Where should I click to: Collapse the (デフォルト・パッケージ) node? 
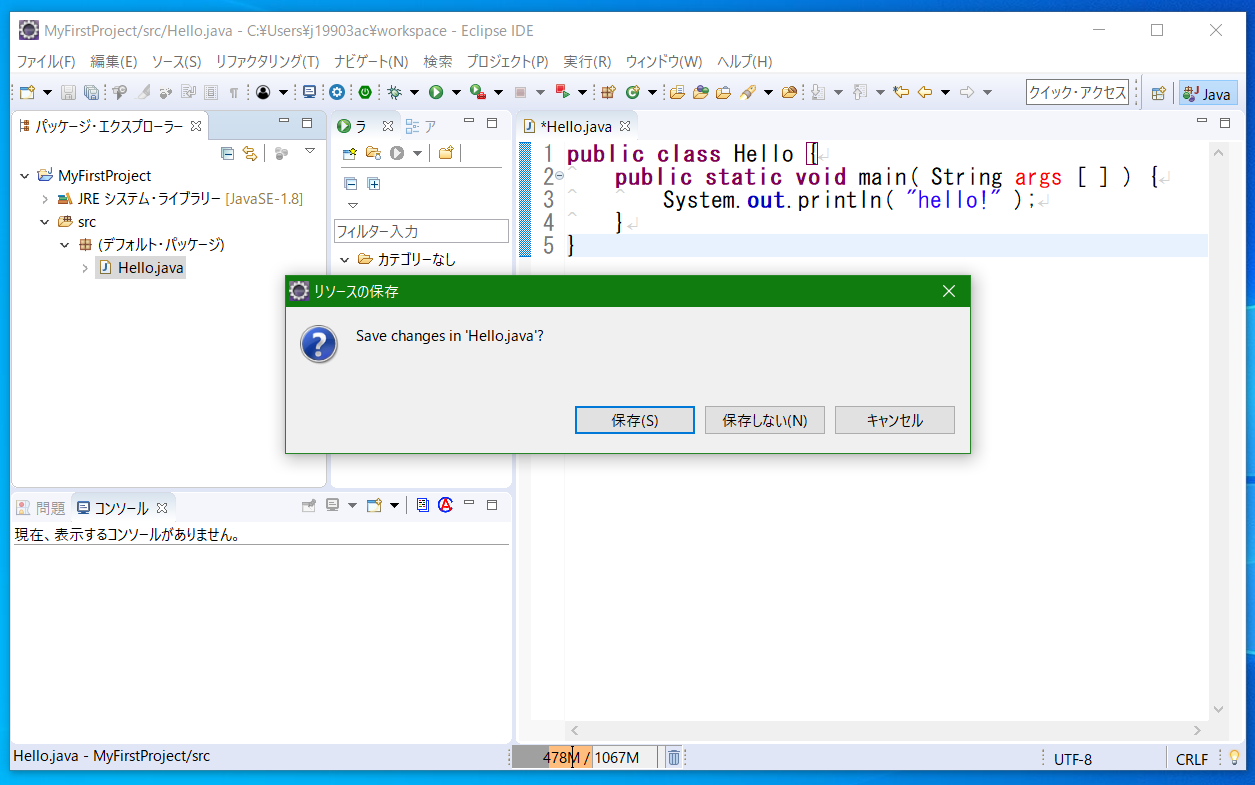pyautogui.click(x=65, y=245)
